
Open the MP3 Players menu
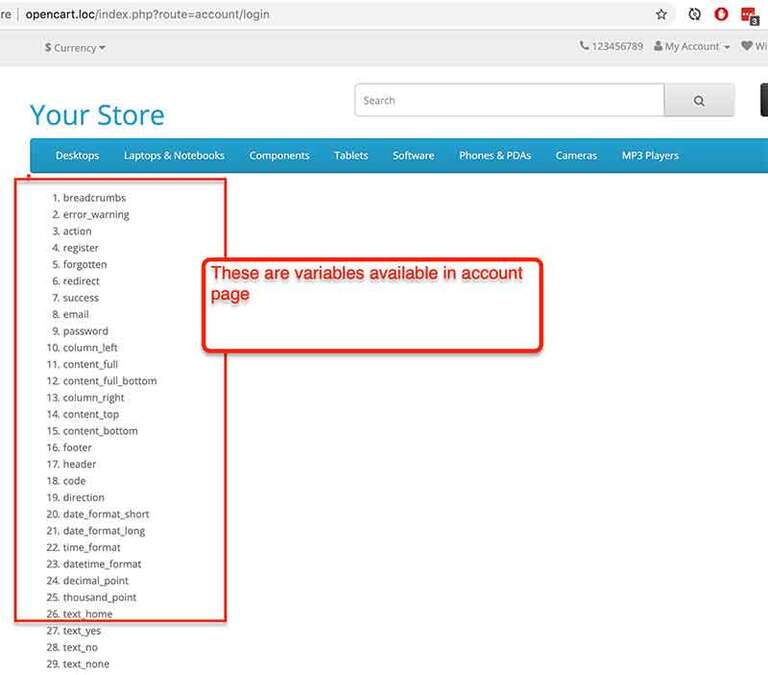(650, 155)
